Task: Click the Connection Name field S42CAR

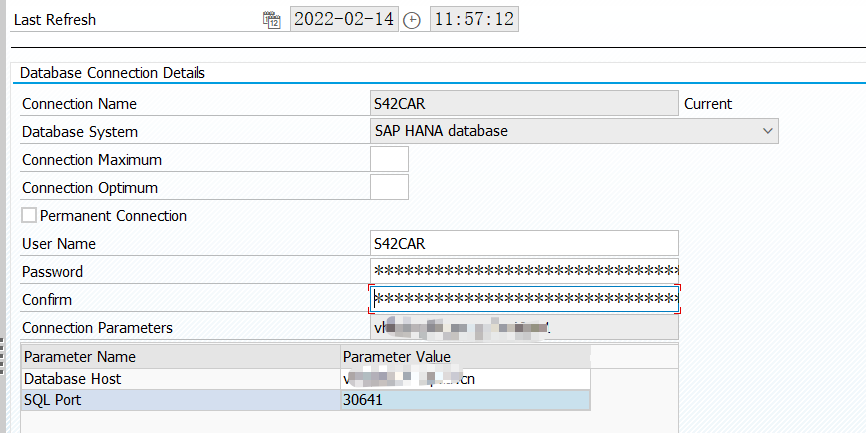Action: click(x=524, y=103)
